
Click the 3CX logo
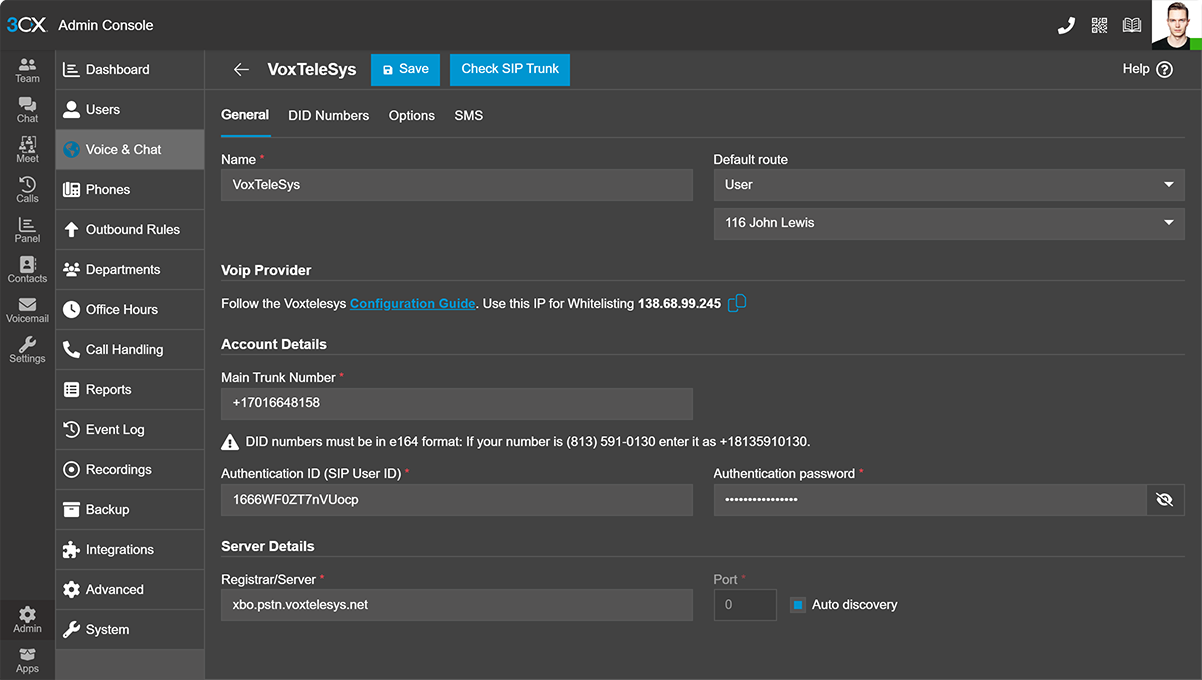[x=26, y=25]
